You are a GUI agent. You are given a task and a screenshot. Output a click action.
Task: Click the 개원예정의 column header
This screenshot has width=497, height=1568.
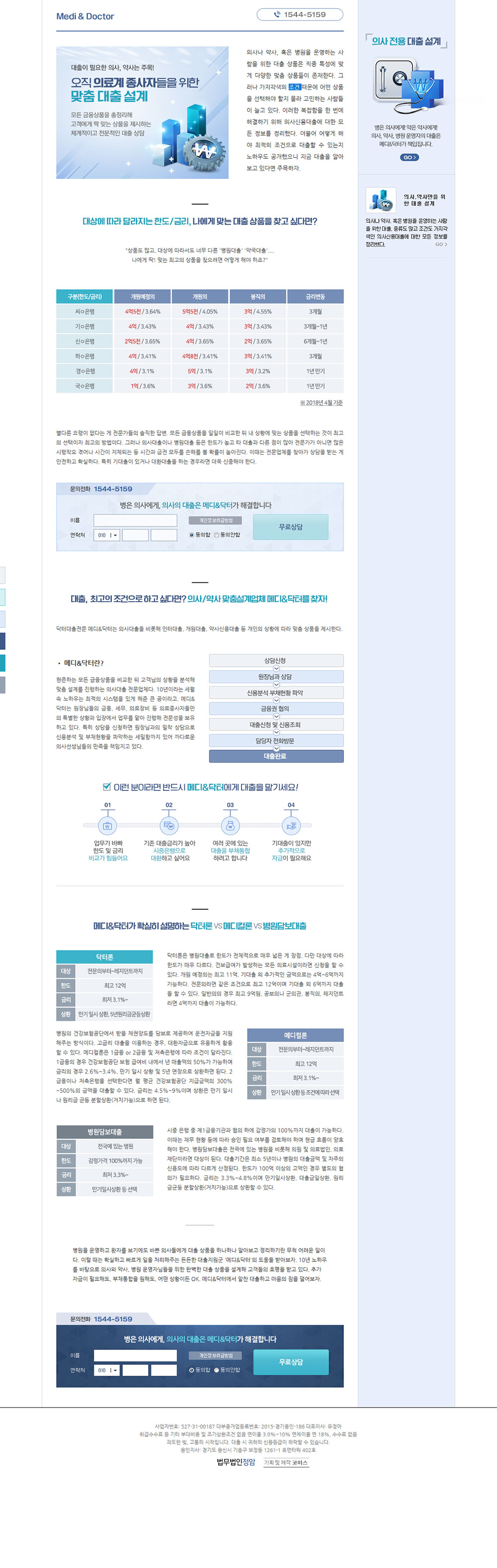(143, 297)
